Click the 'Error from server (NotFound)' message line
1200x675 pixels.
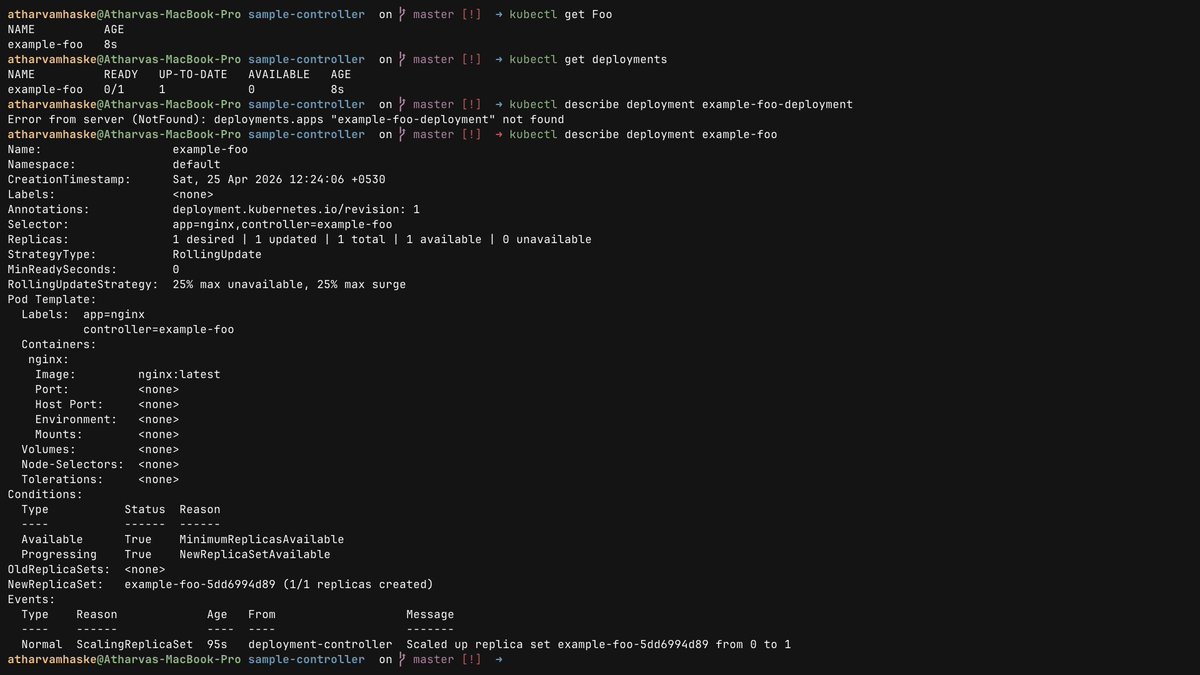pyautogui.click(x=286, y=120)
